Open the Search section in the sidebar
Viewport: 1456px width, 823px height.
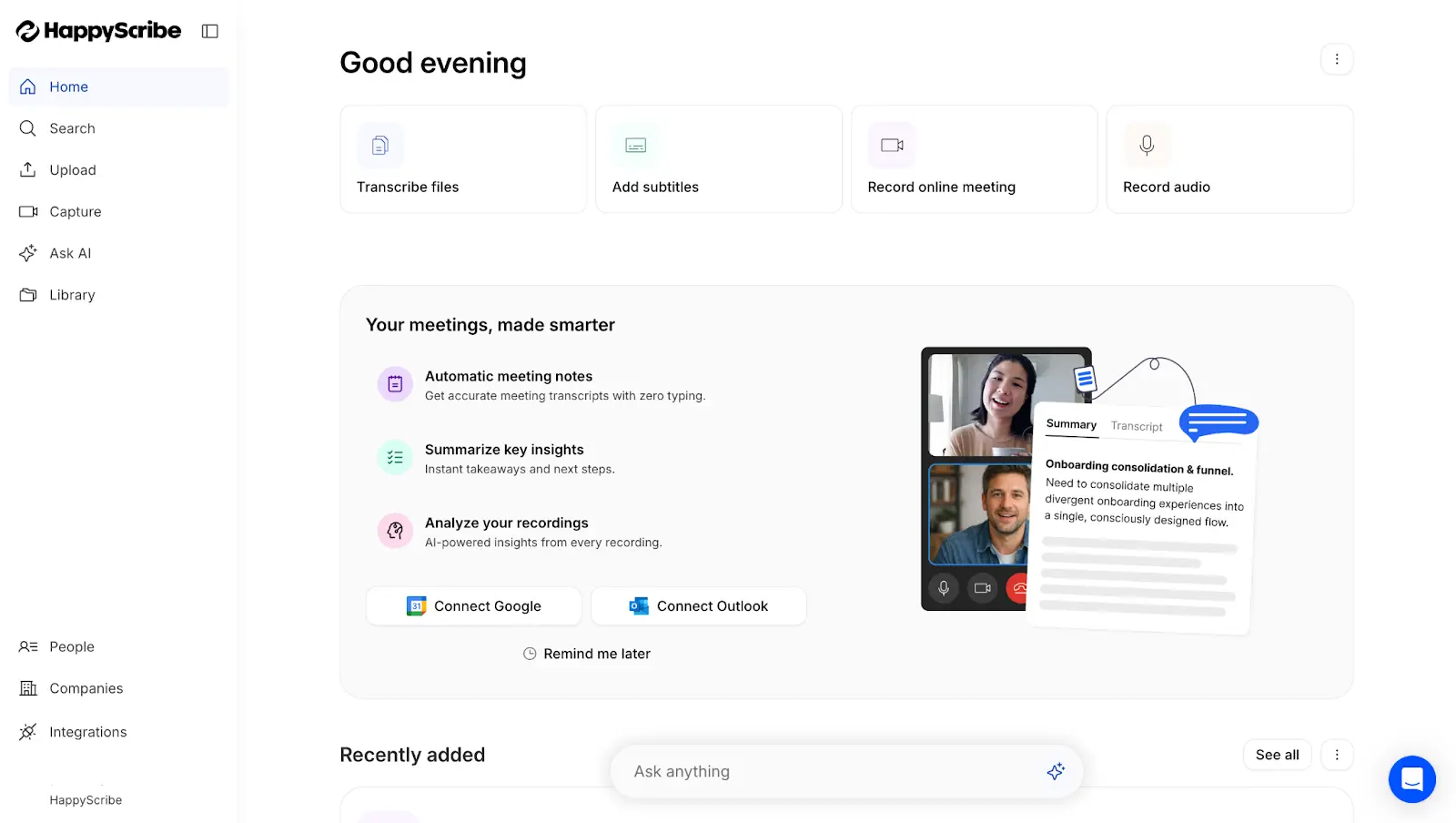[x=72, y=128]
